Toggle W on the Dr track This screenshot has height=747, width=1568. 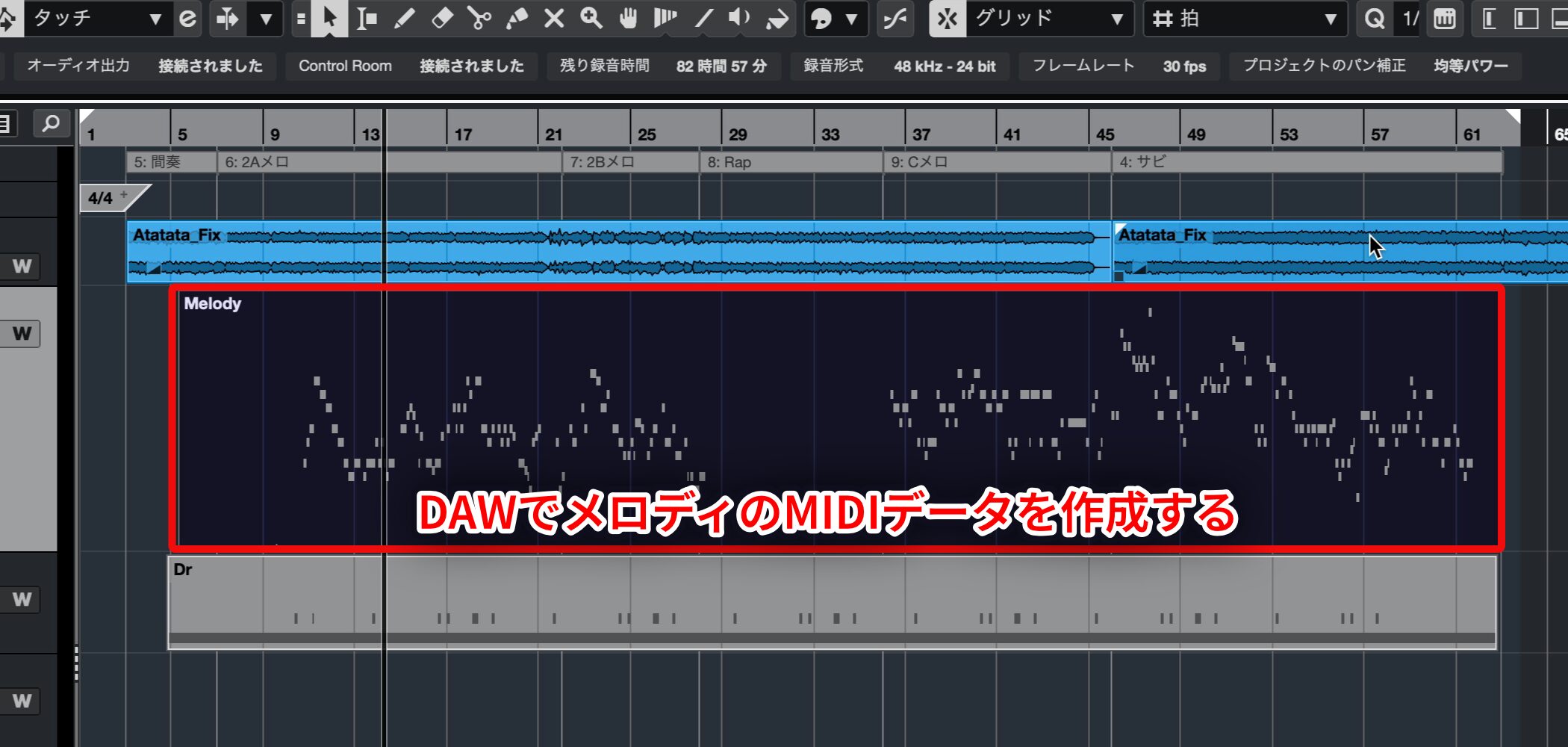click(x=22, y=599)
